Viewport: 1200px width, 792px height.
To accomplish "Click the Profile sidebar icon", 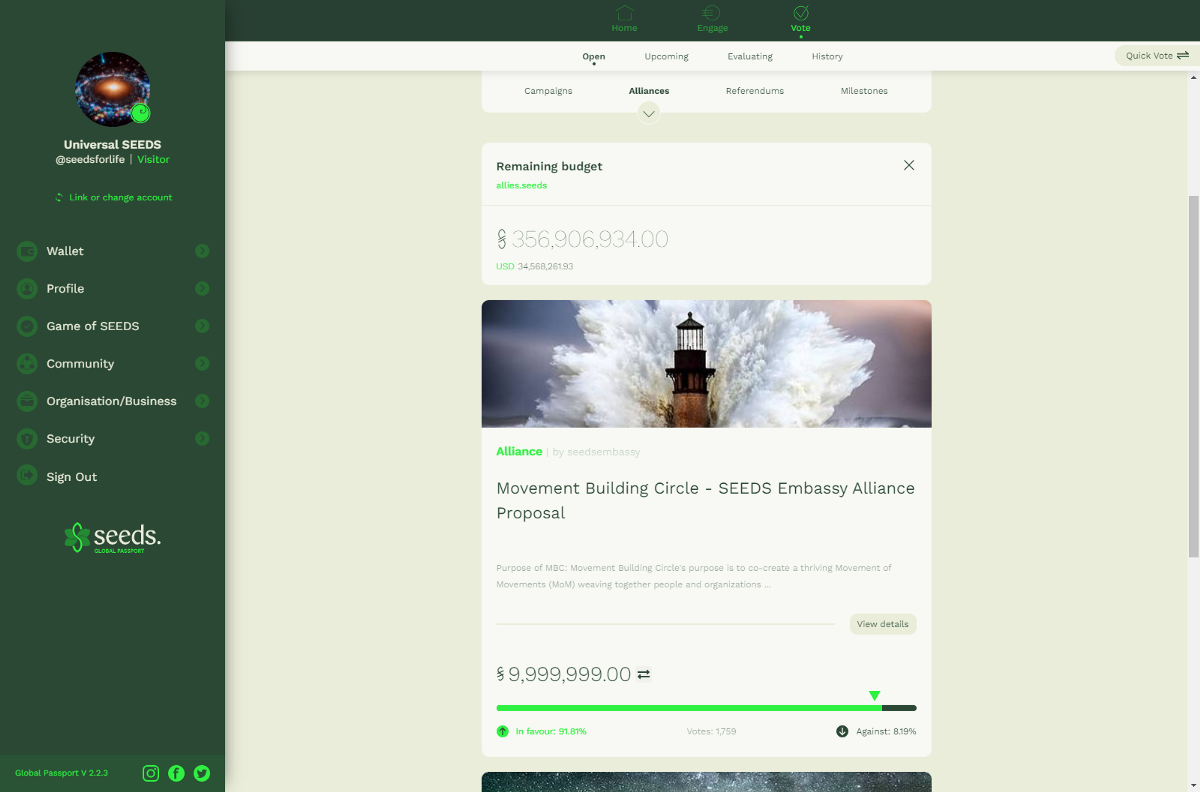I will coord(27,289).
